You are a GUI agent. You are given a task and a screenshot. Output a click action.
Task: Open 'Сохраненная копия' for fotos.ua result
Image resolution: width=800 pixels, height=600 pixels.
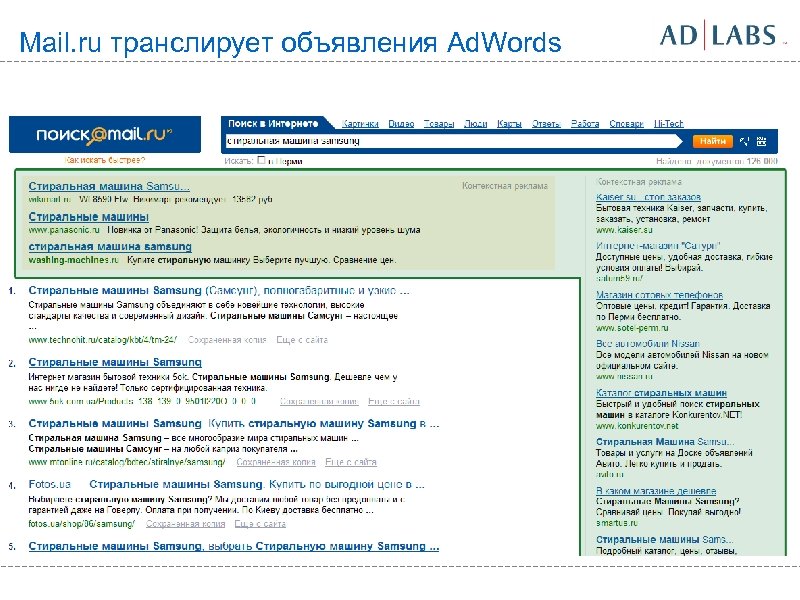tap(186, 524)
